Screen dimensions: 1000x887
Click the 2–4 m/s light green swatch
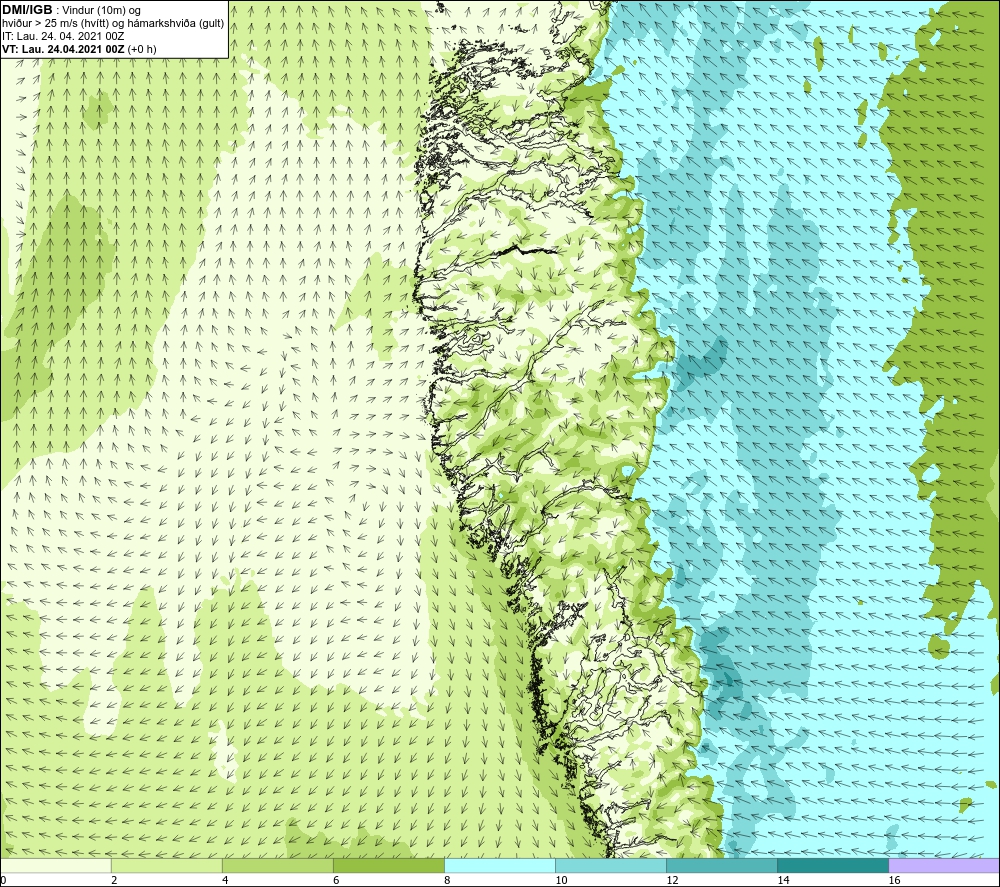pyautogui.click(x=167, y=865)
